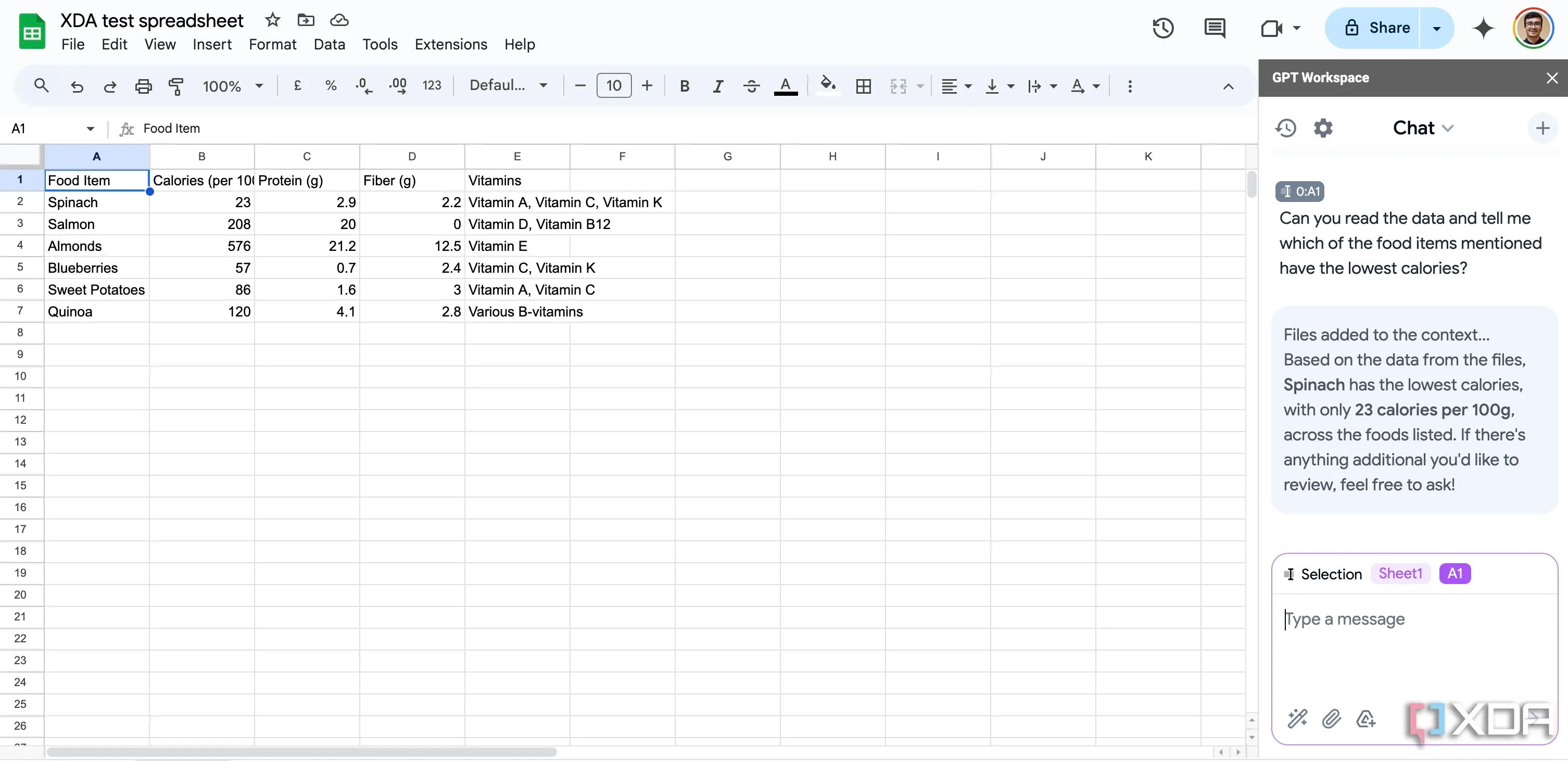
Task: Start new chat with plus button
Action: (x=1542, y=128)
